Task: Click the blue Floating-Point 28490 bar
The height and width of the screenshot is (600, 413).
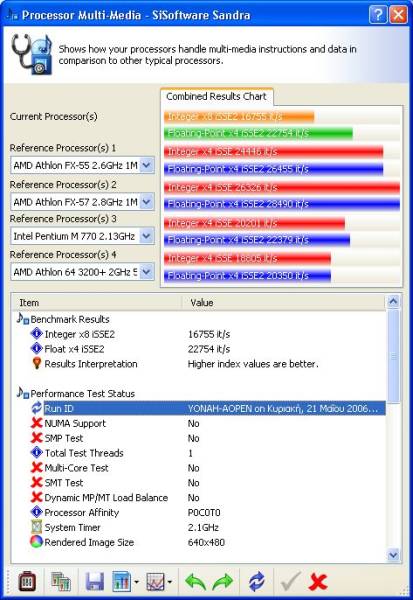Action: 282,204
